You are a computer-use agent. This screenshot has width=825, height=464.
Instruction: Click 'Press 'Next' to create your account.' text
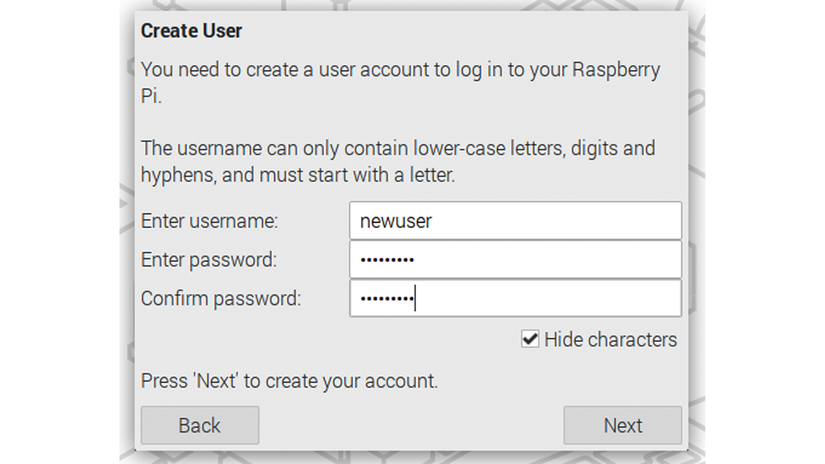click(x=289, y=381)
